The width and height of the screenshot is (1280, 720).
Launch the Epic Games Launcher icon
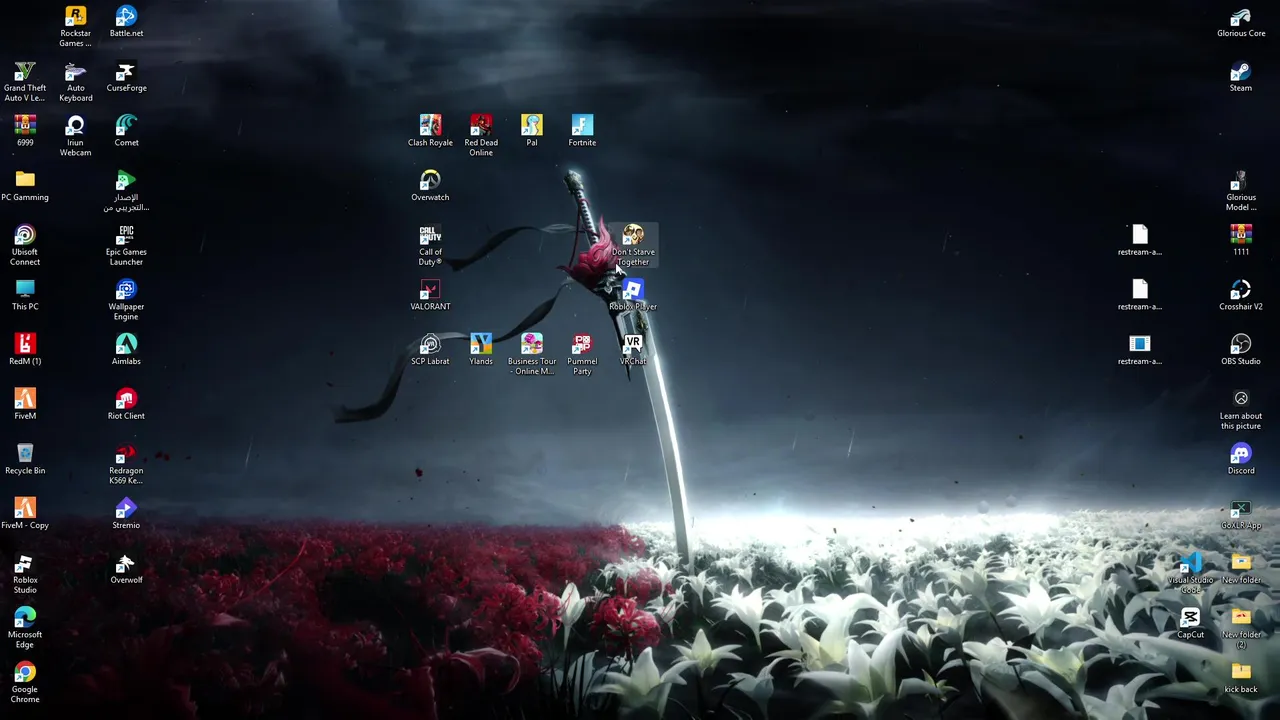click(x=126, y=244)
